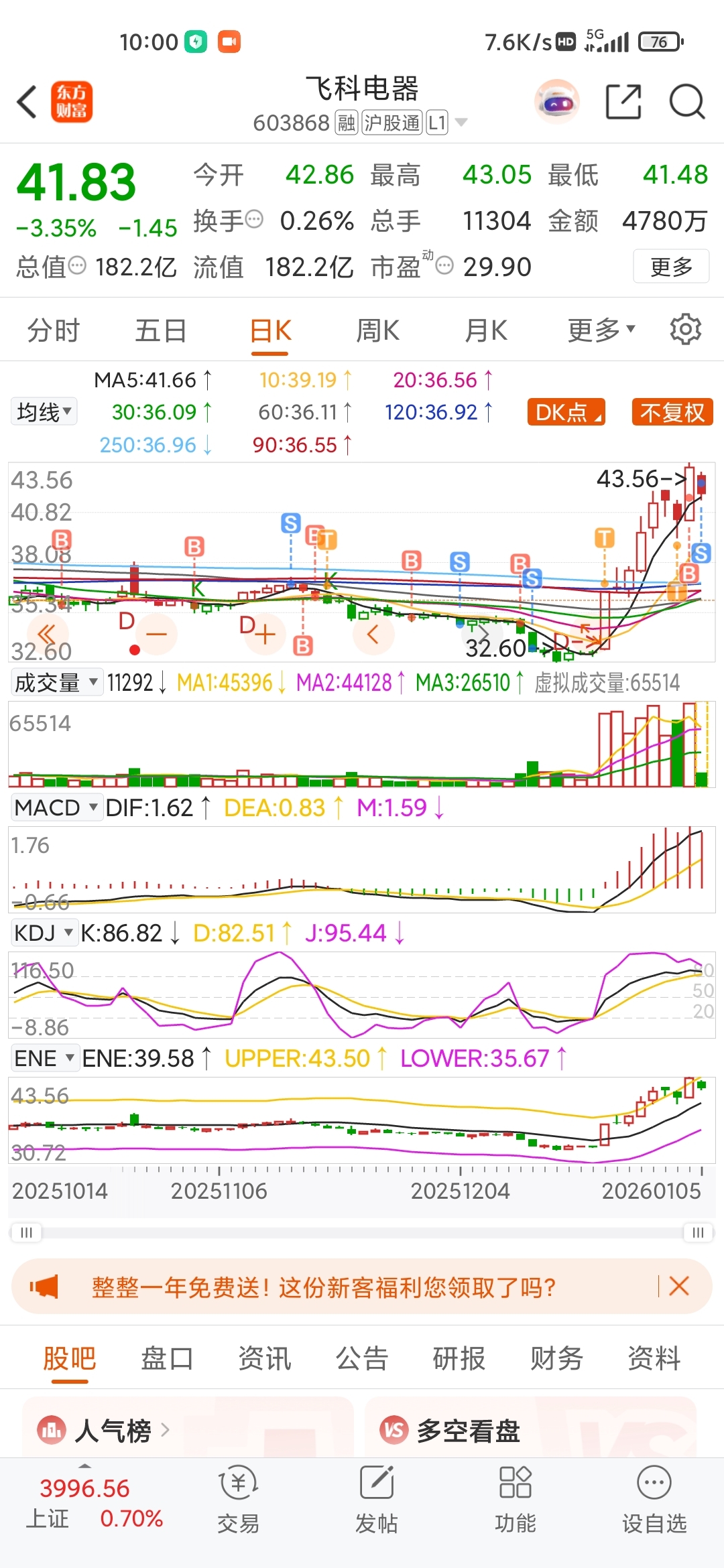This screenshot has width=724, height=1568.
Task: Open the MACD indicator dropdown
Action: click(x=56, y=807)
